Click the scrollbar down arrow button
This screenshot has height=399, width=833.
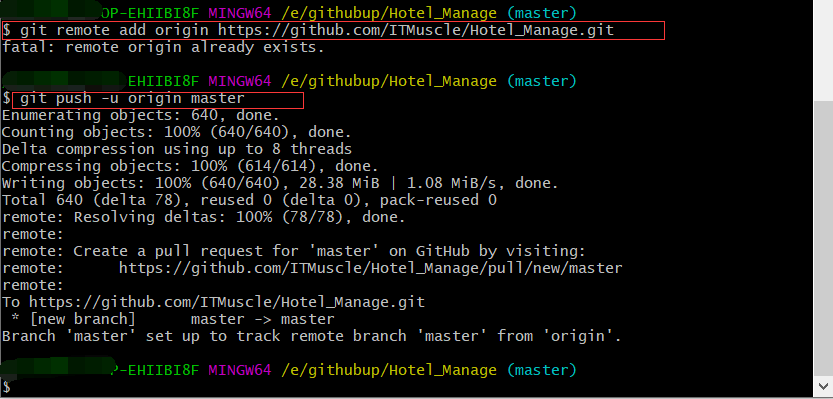[x=823, y=385]
